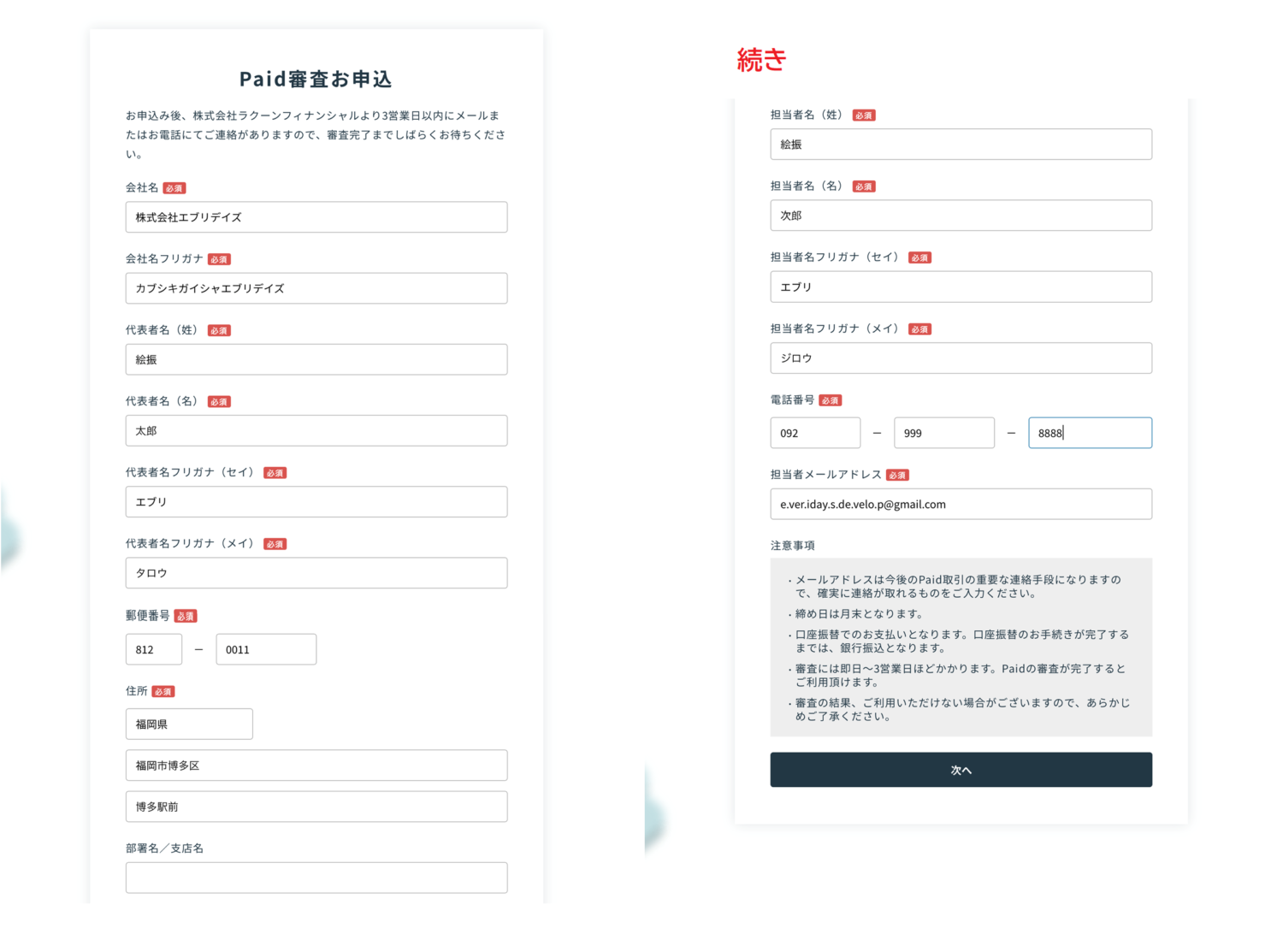Click the 担当者メールアドレス email field

[961, 504]
